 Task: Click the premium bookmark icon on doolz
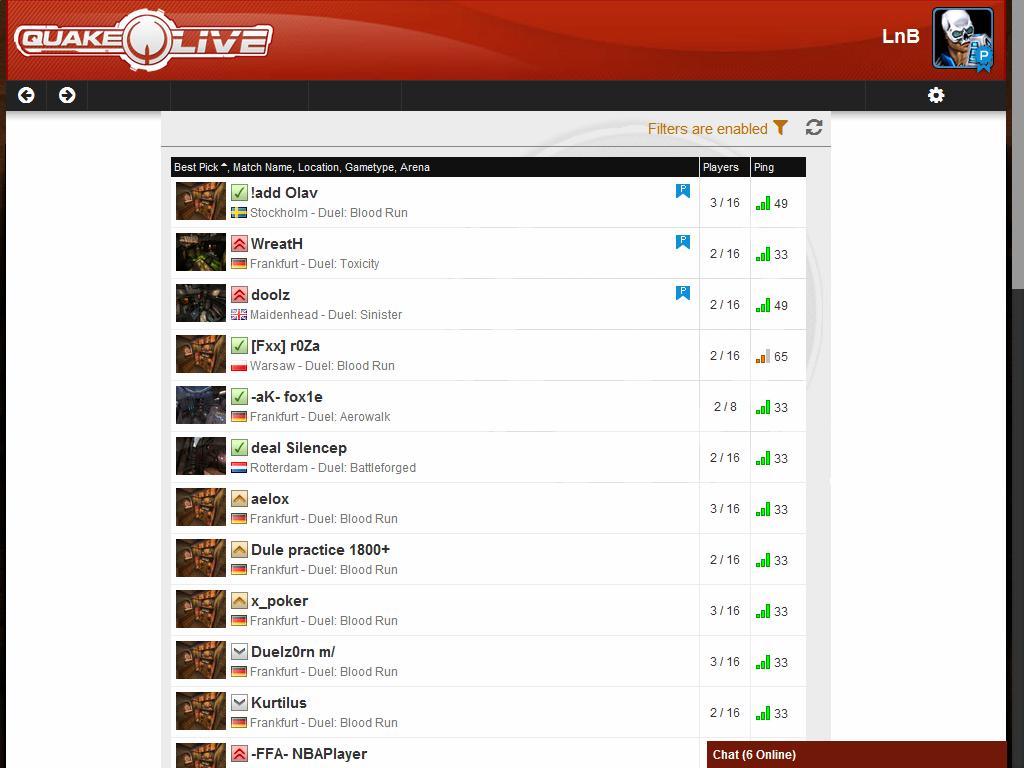click(682, 293)
